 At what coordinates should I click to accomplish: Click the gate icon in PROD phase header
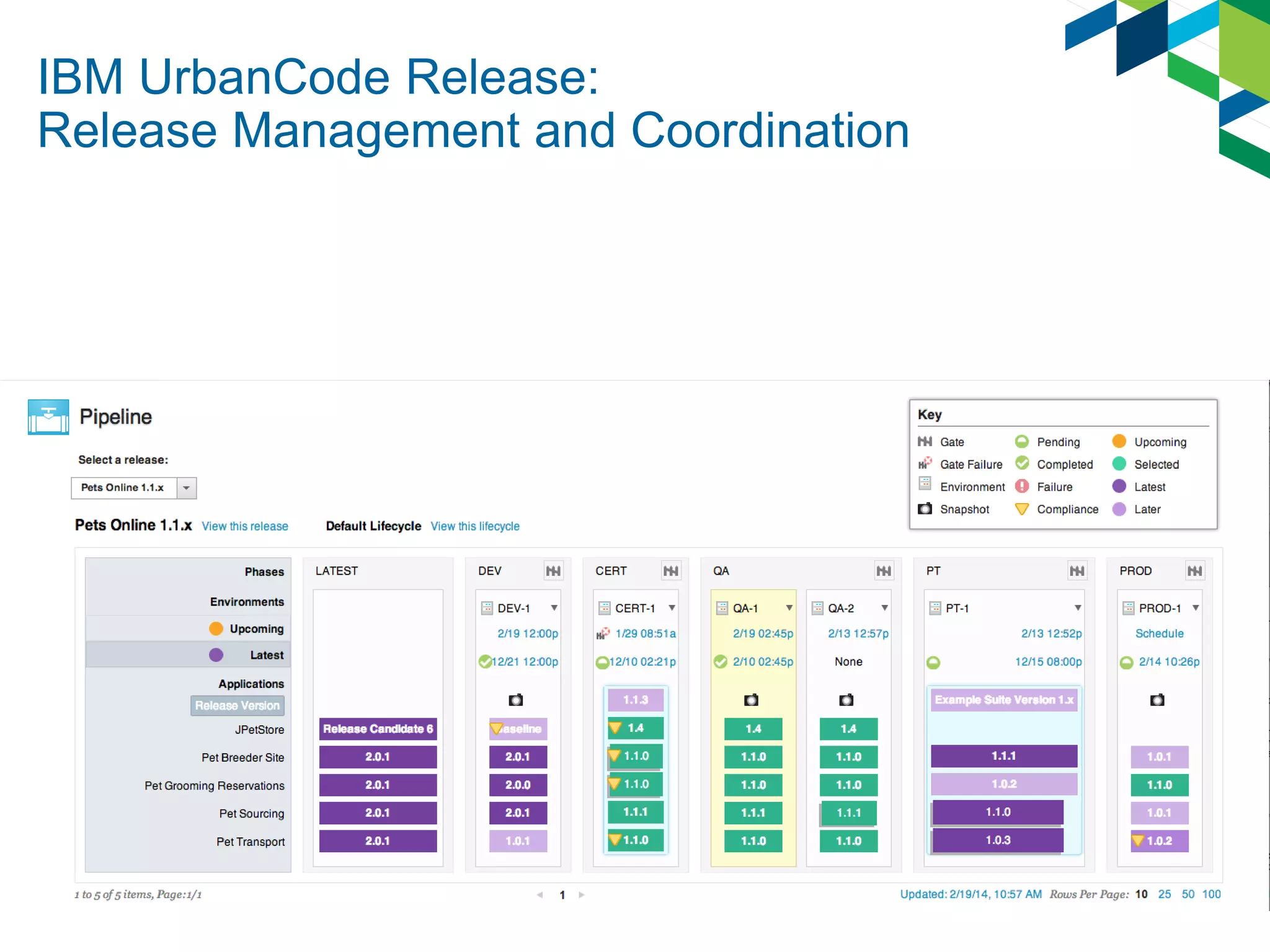[1194, 571]
